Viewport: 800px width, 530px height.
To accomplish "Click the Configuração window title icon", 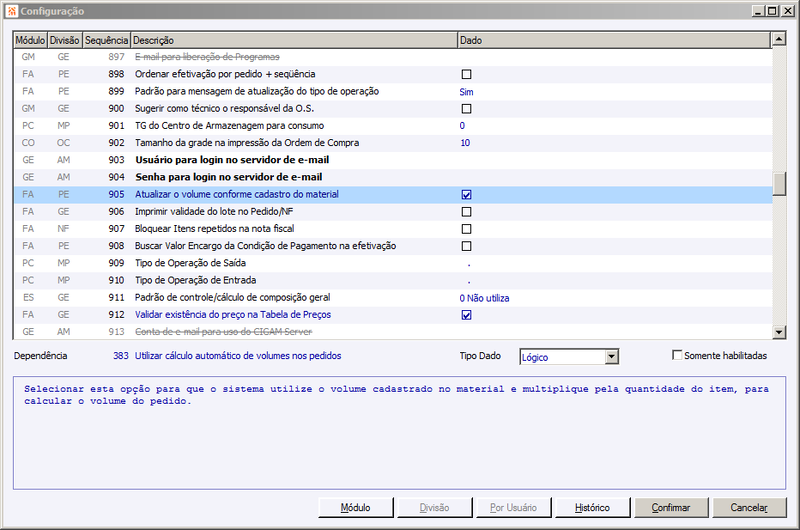I will click(x=11, y=11).
